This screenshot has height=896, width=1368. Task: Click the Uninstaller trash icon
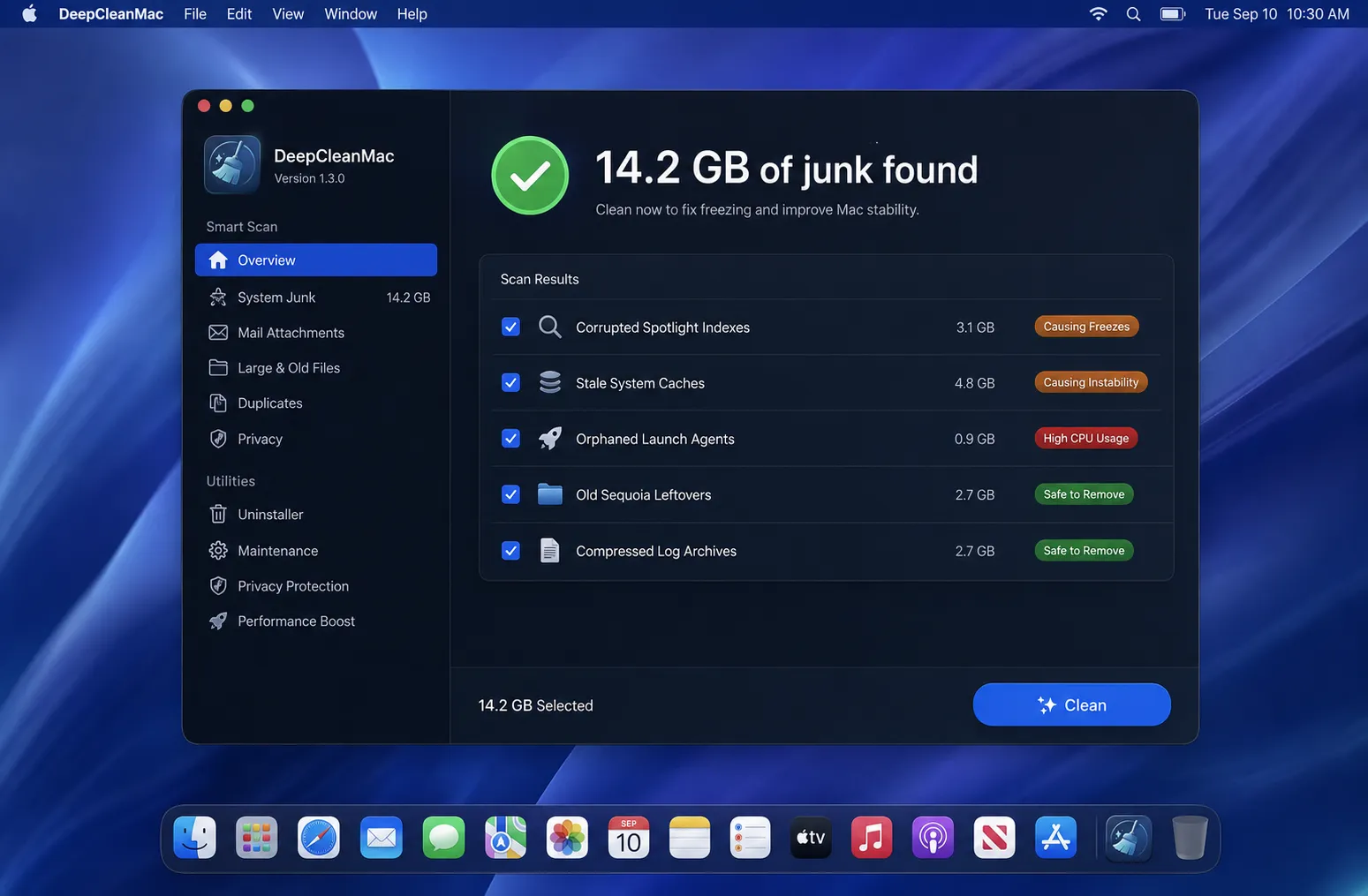pos(218,514)
